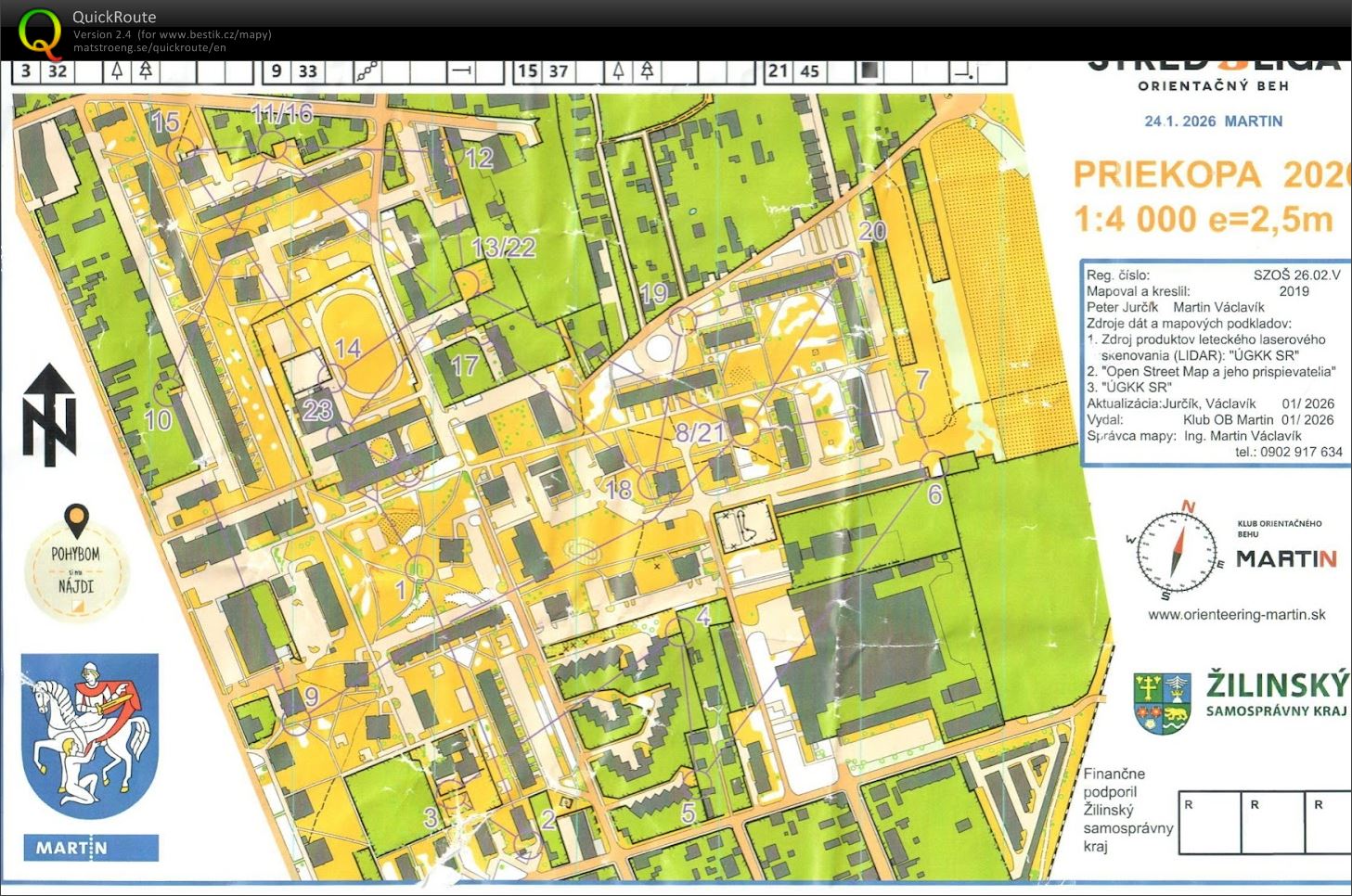Click control number 20 label
Image resolution: width=1352 pixels, height=896 pixels.
pos(872,231)
